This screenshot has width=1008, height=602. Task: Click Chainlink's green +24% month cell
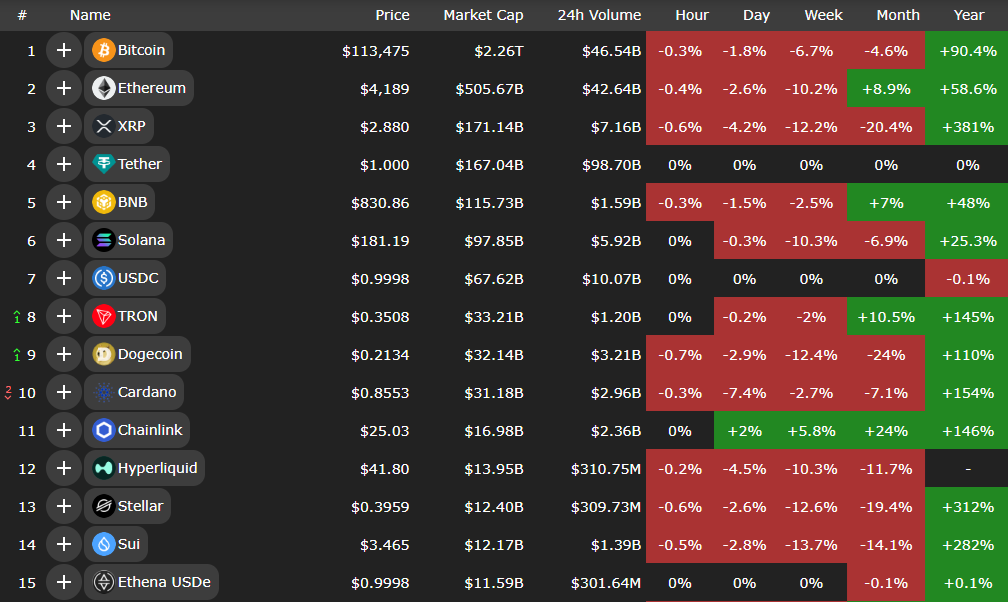(886, 430)
